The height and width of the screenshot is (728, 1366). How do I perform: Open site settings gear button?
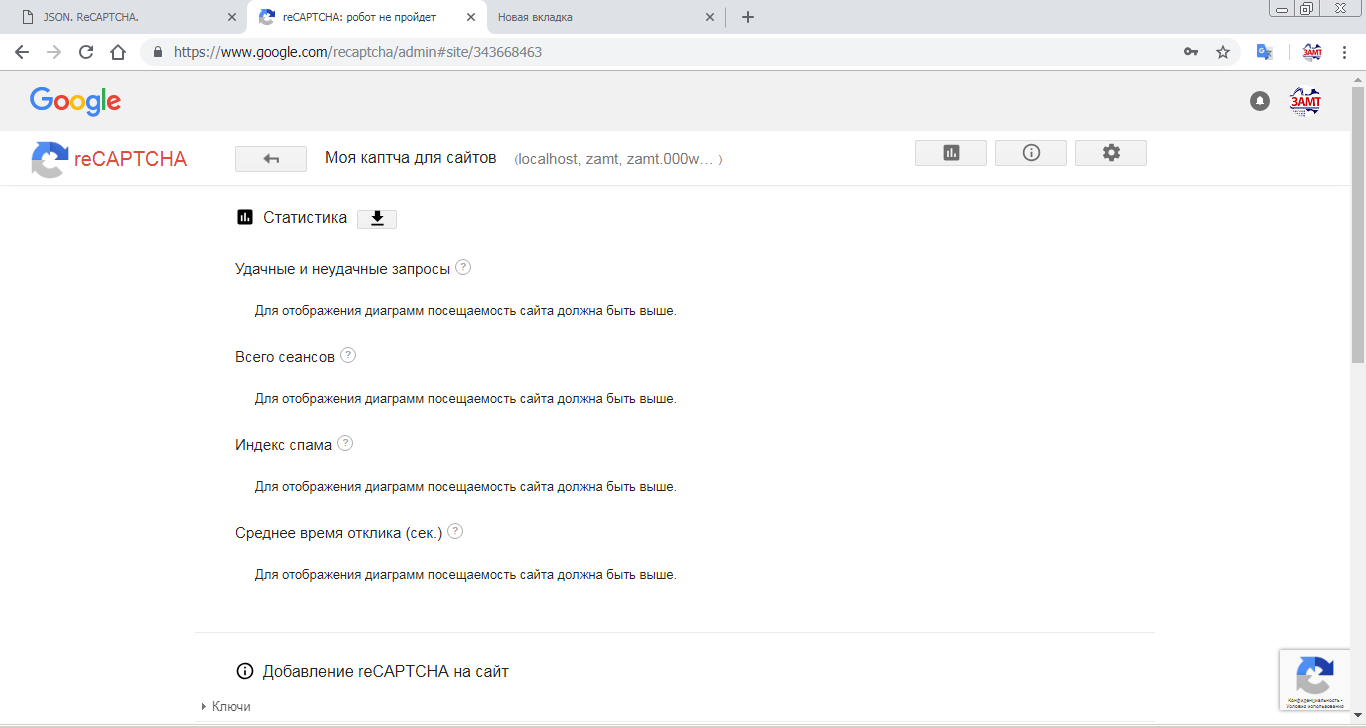[x=1111, y=153]
